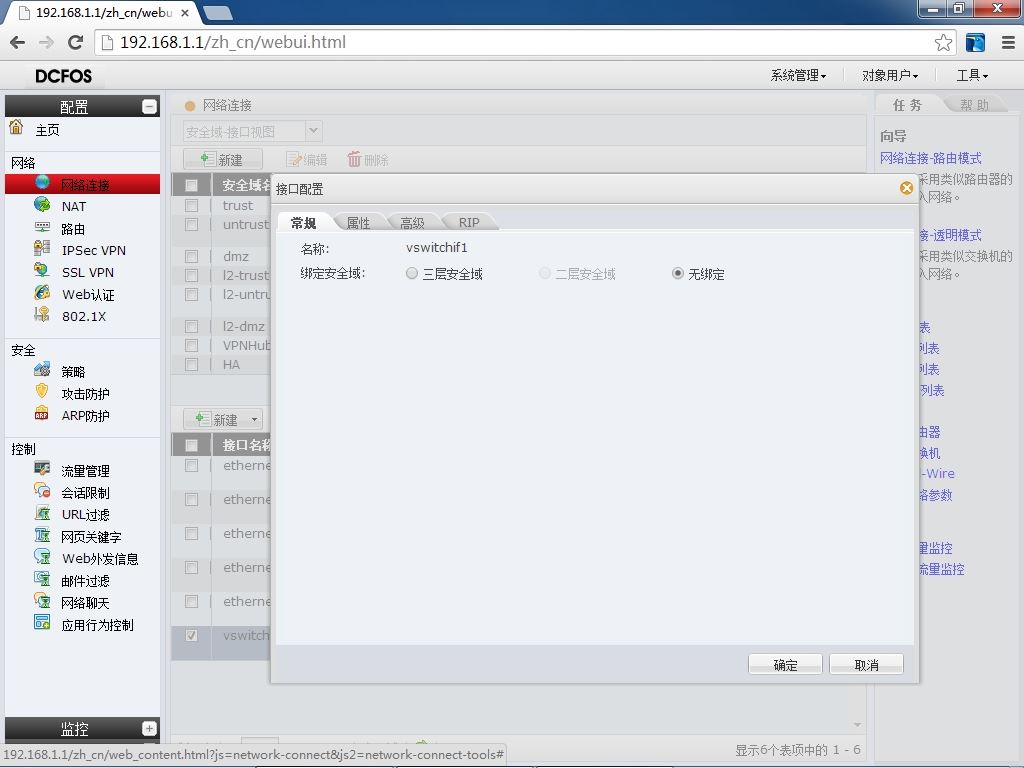Collapse the 配置 panel
This screenshot has height=768, width=1024.
pos(149,106)
